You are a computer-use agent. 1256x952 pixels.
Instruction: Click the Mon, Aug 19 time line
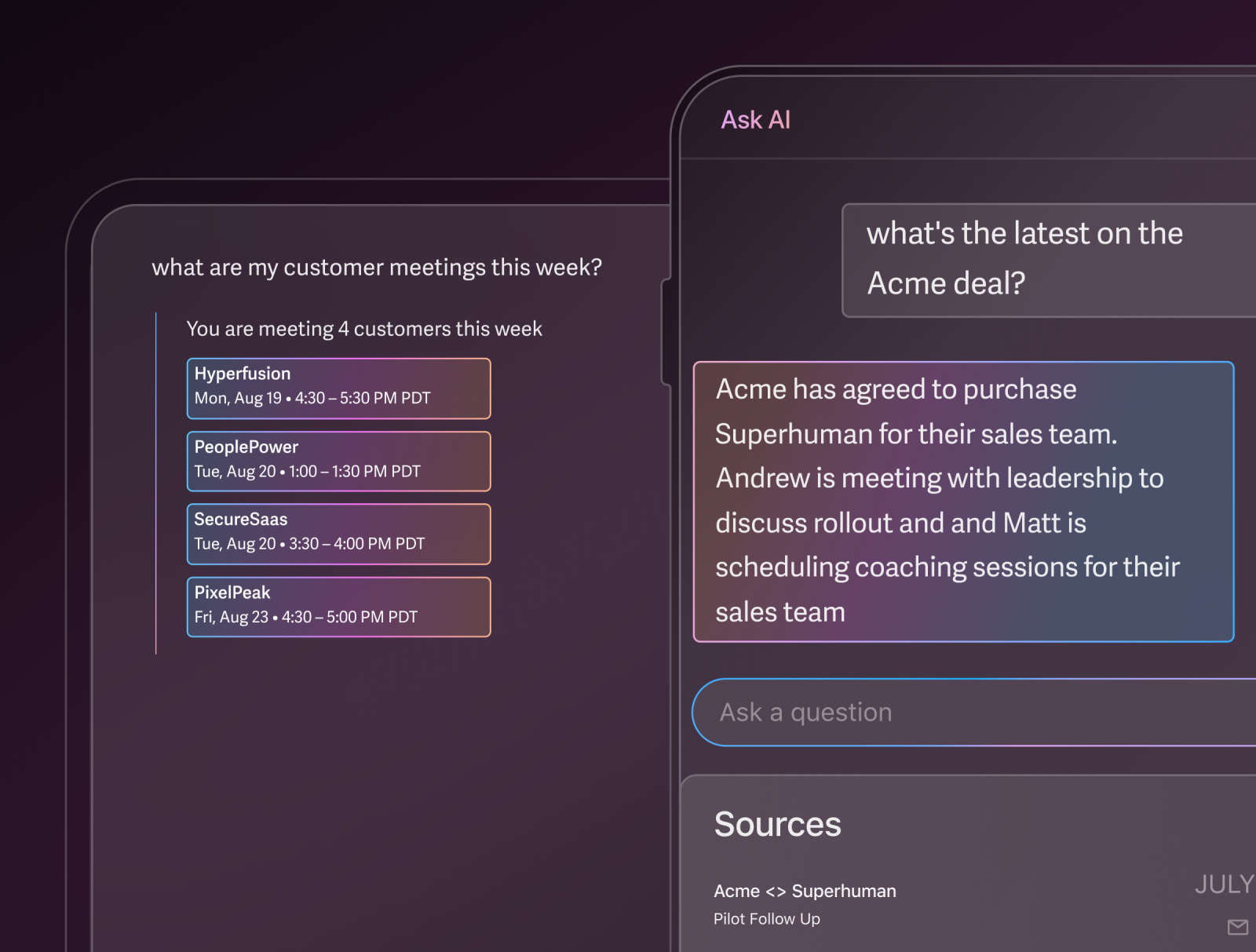tap(312, 398)
